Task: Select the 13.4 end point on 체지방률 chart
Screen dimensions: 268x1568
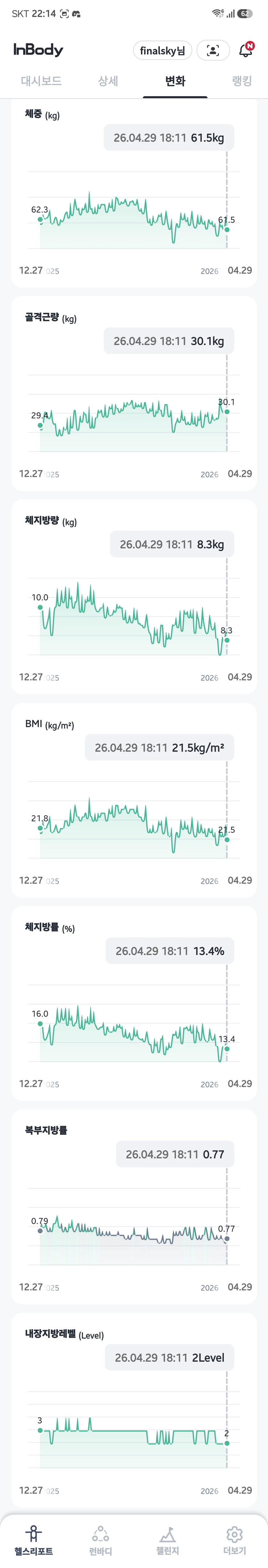Action: click(227, 1049)
